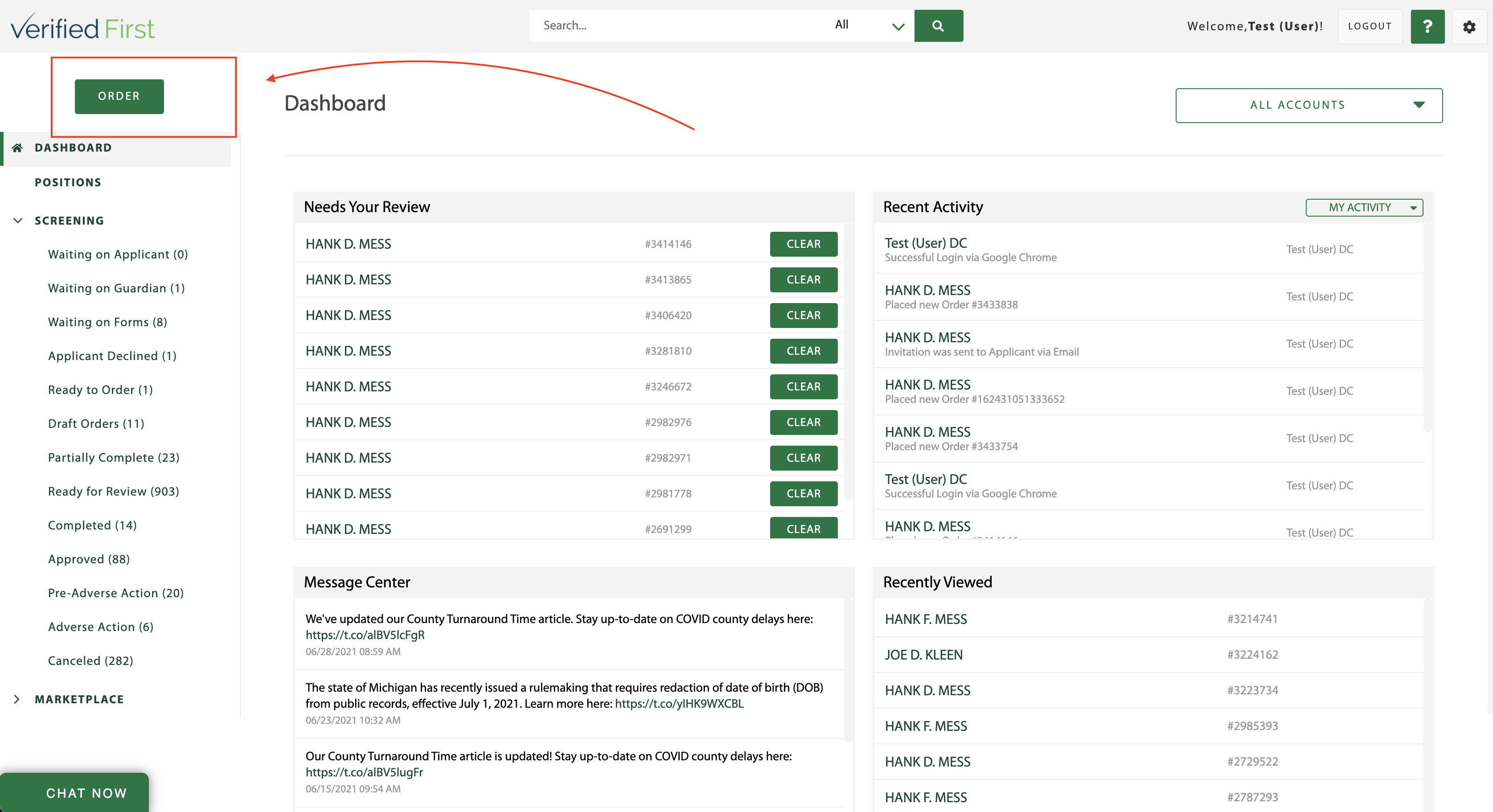Navigate to the Dashboard menu item
The height and width of the screenshot is (812, 1493).
tap(73, 147)
